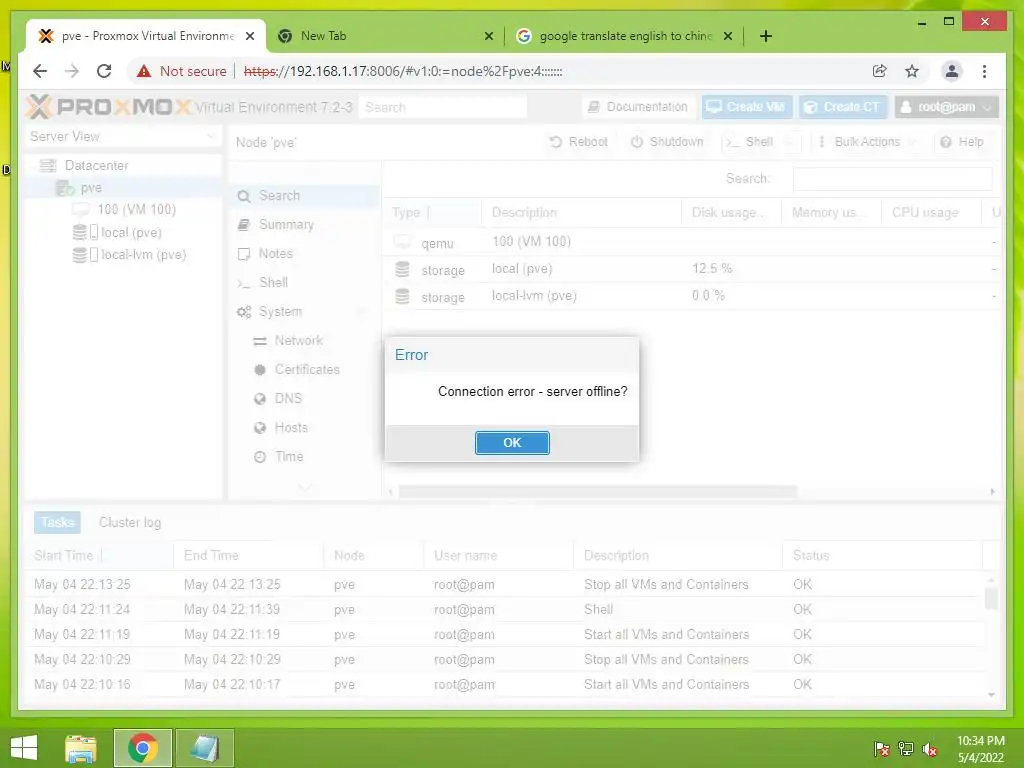
Task: Close the New Tab tab
Action: coord(488,37)
